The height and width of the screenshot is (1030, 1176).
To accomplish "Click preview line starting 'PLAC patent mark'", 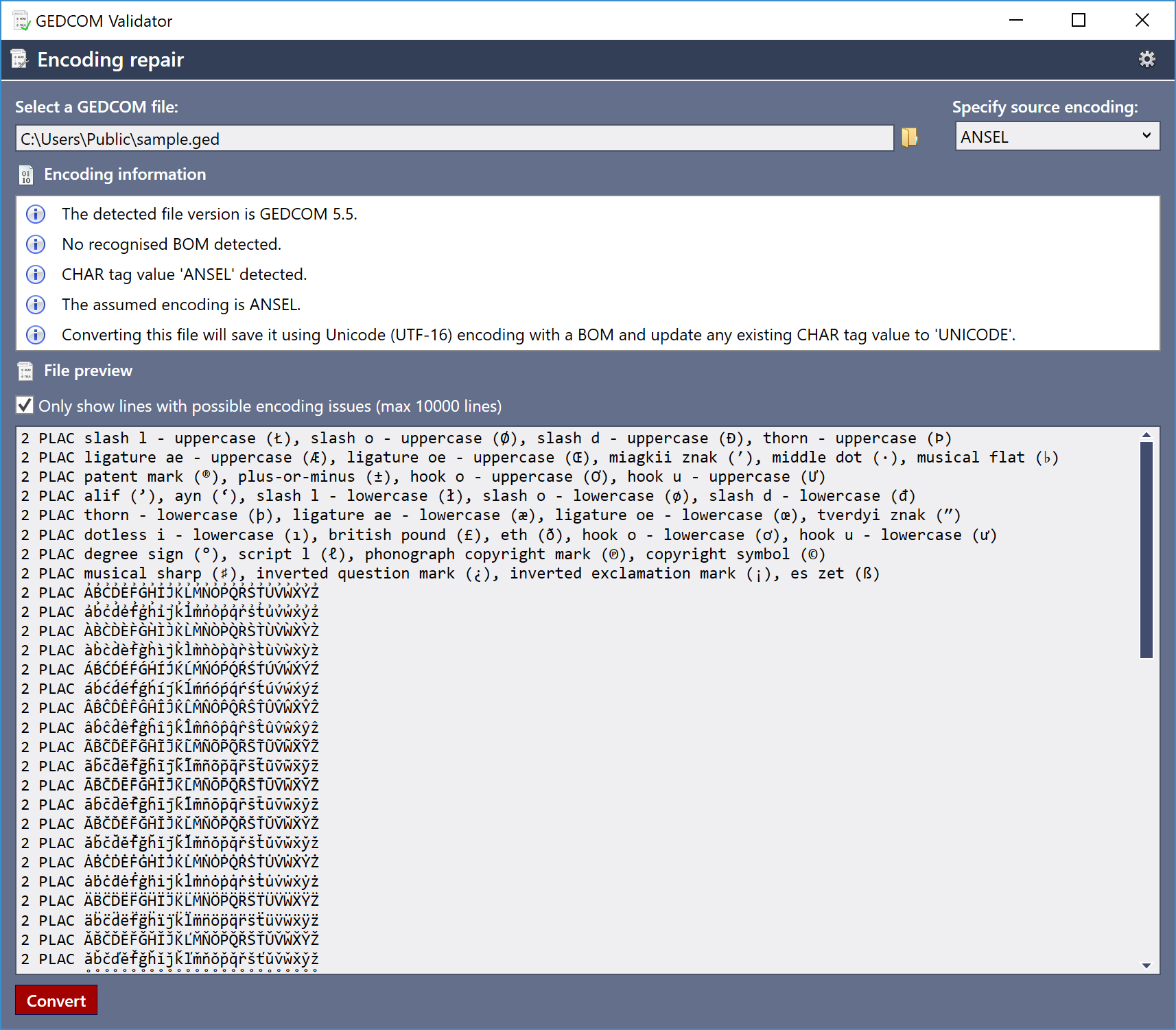I will click(x=423, y=477).
